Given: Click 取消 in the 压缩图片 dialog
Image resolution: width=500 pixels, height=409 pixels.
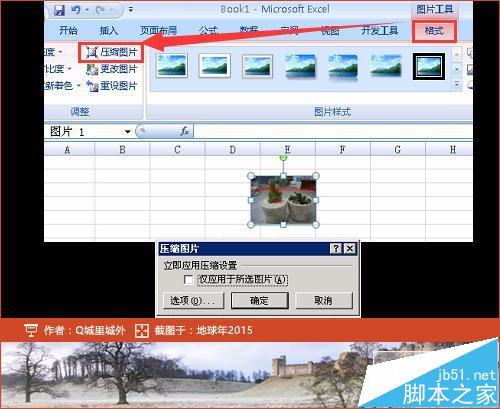Looking at the screenshot, I should click(x=324, y=301).
